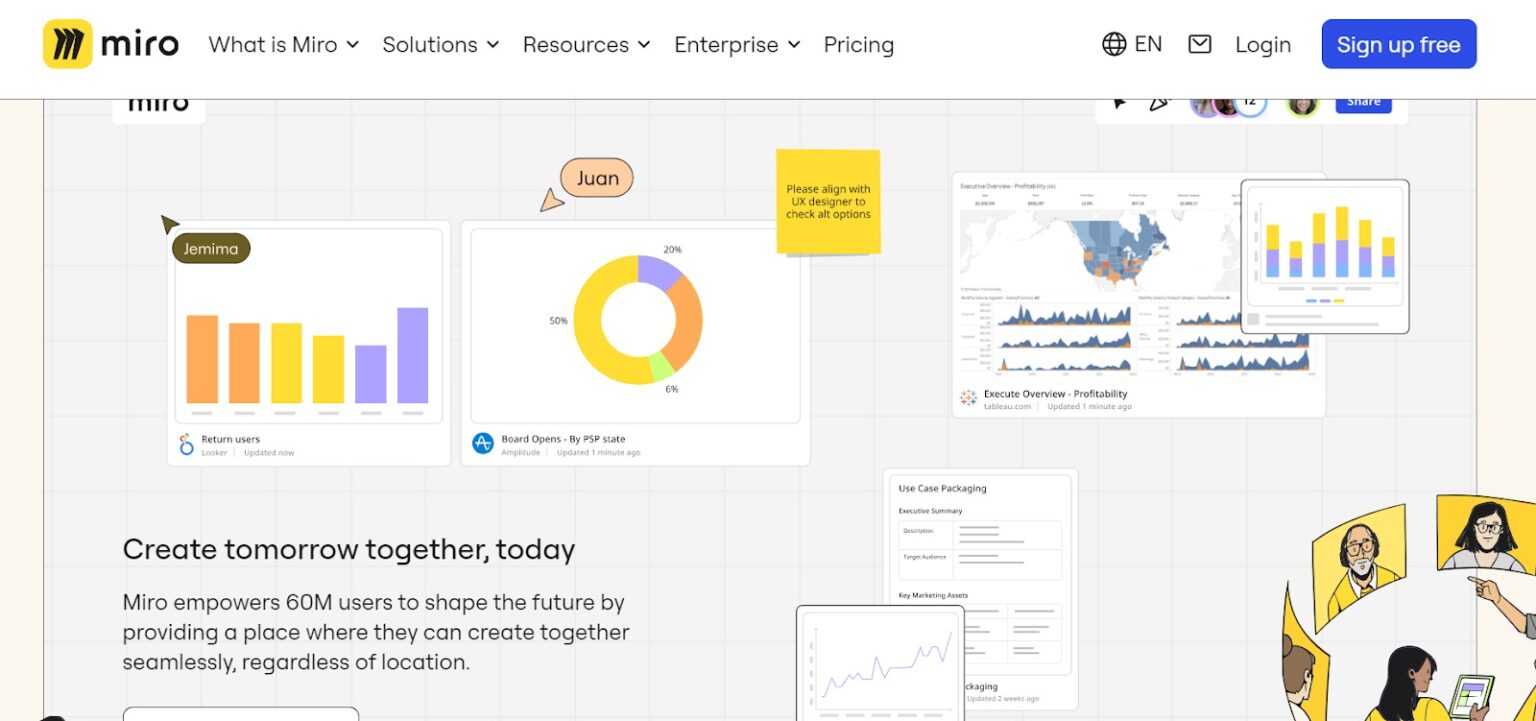The image size is (1536, 721).
Task: Click the yellow sticky note
Action: click(x=828, y=201)
